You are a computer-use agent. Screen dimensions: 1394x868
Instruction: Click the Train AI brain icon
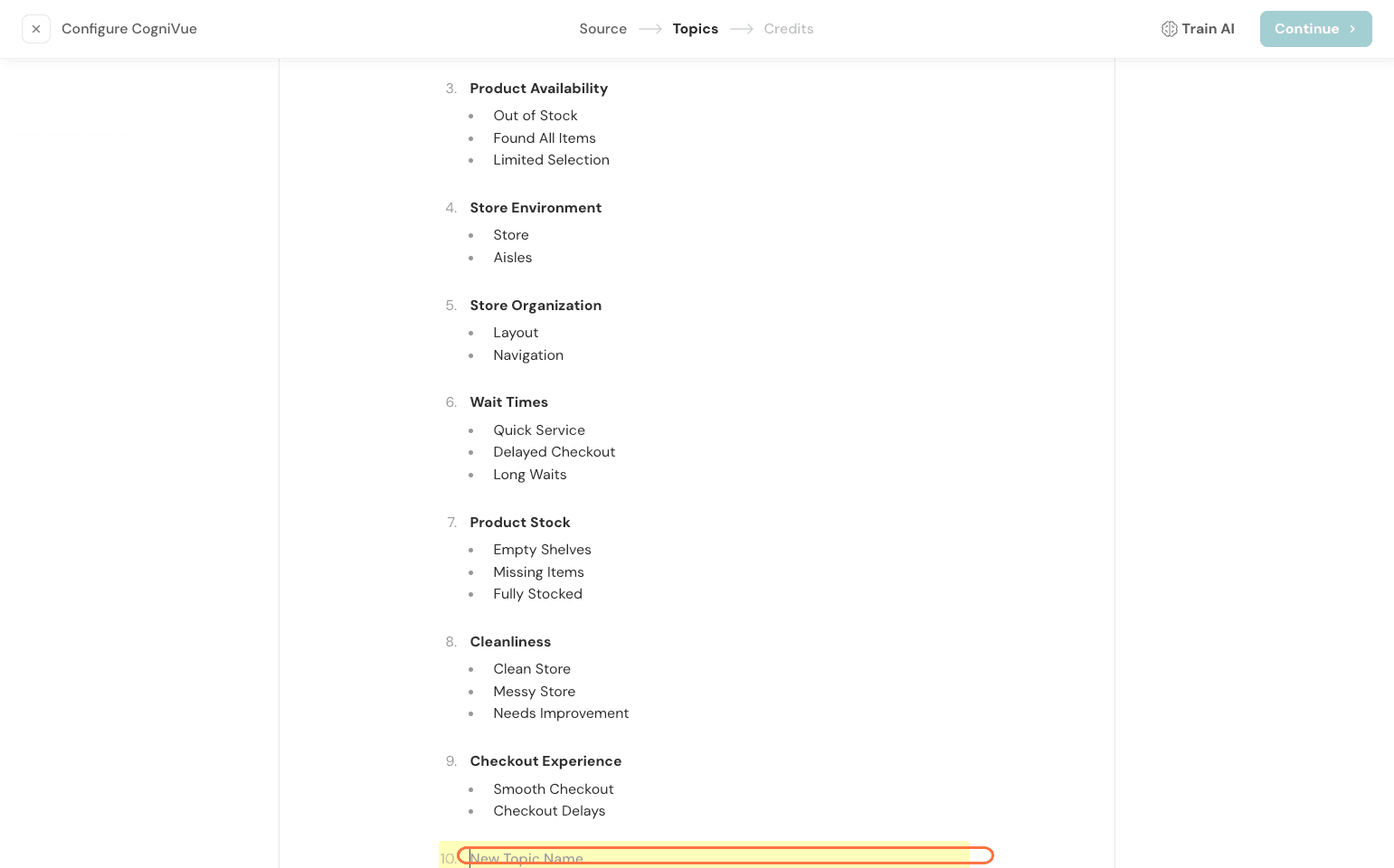pyautogui.click(x=1169, y=29)
